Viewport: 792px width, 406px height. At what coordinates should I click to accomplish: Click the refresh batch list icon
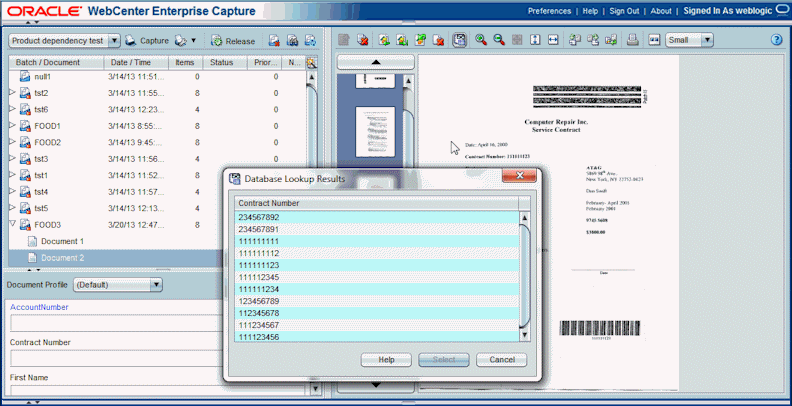[311, 41]
